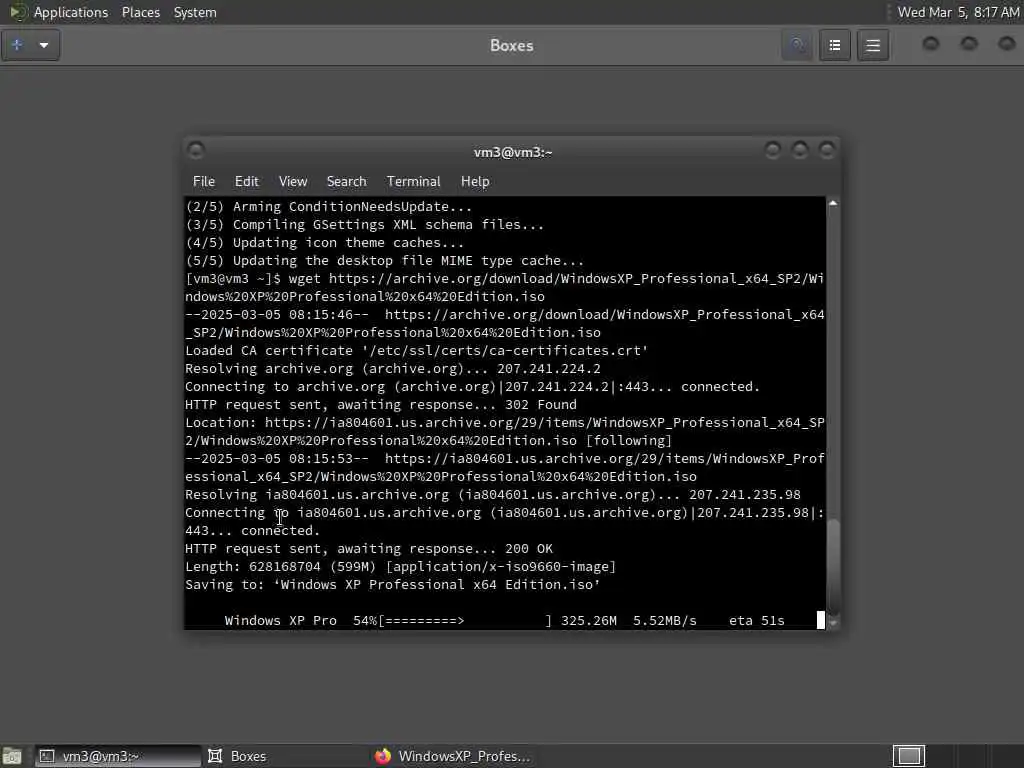Switch to vm3@vm3 terminal taskbar entry

click(118, 756)
